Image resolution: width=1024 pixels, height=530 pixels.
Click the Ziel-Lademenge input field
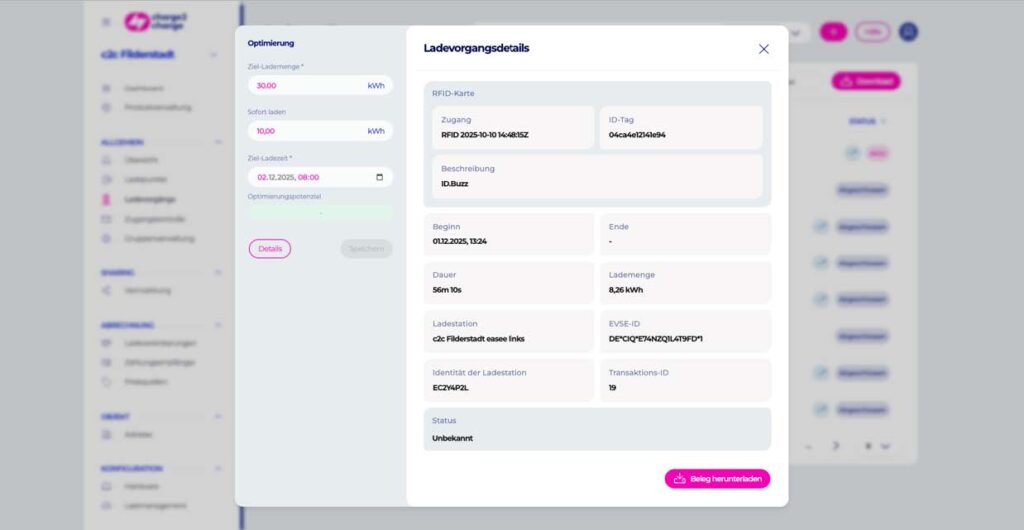(x=320, y=86)
